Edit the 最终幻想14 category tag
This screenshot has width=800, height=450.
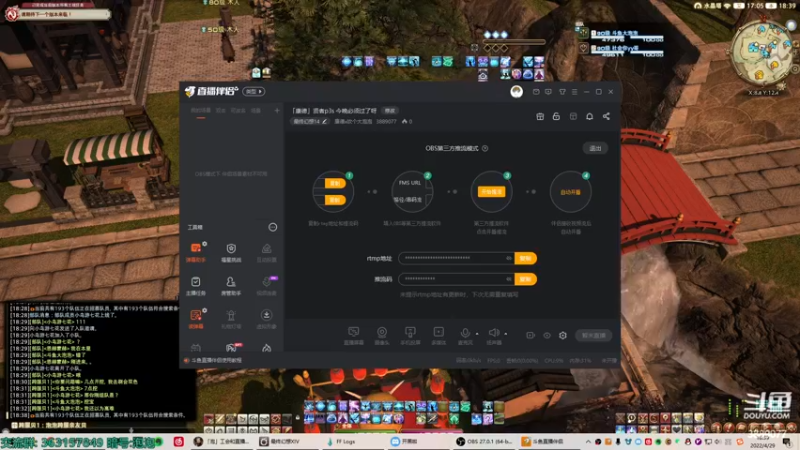click(x=310, y=121)
